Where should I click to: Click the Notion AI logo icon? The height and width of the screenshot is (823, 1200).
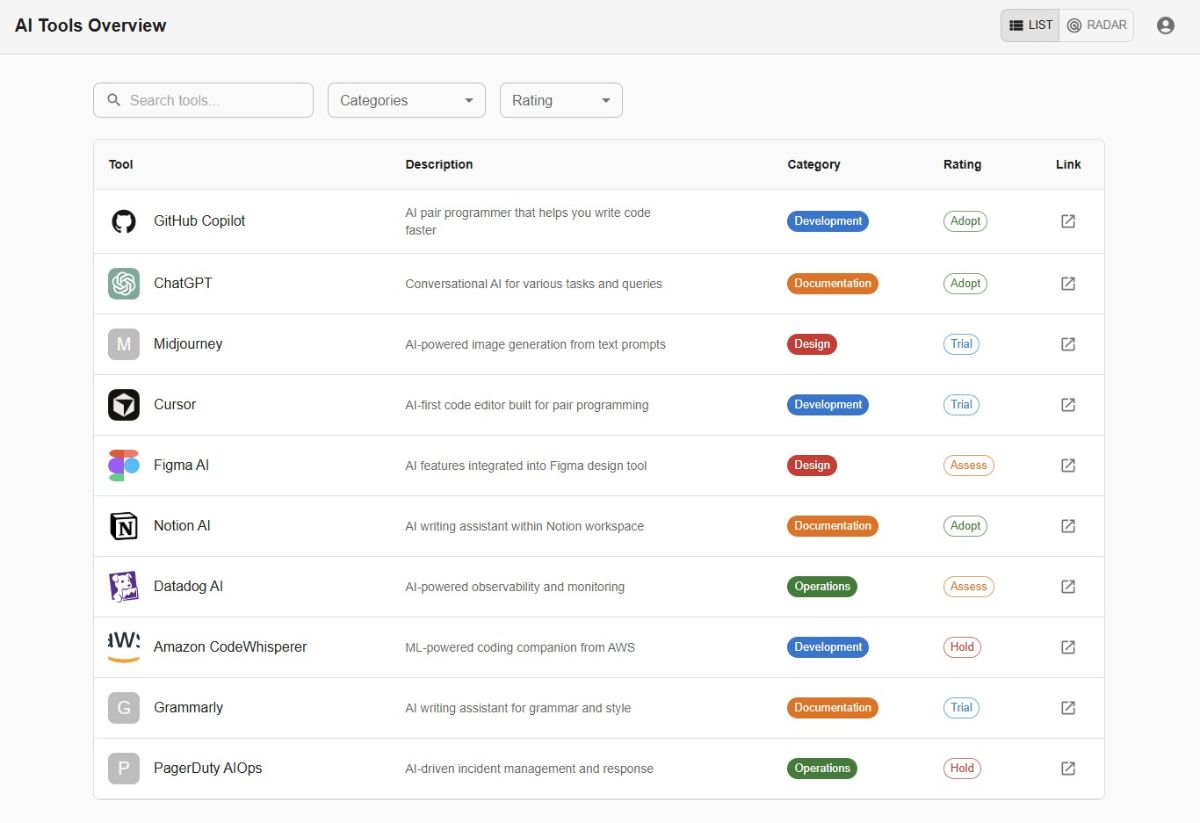(124, 526)
